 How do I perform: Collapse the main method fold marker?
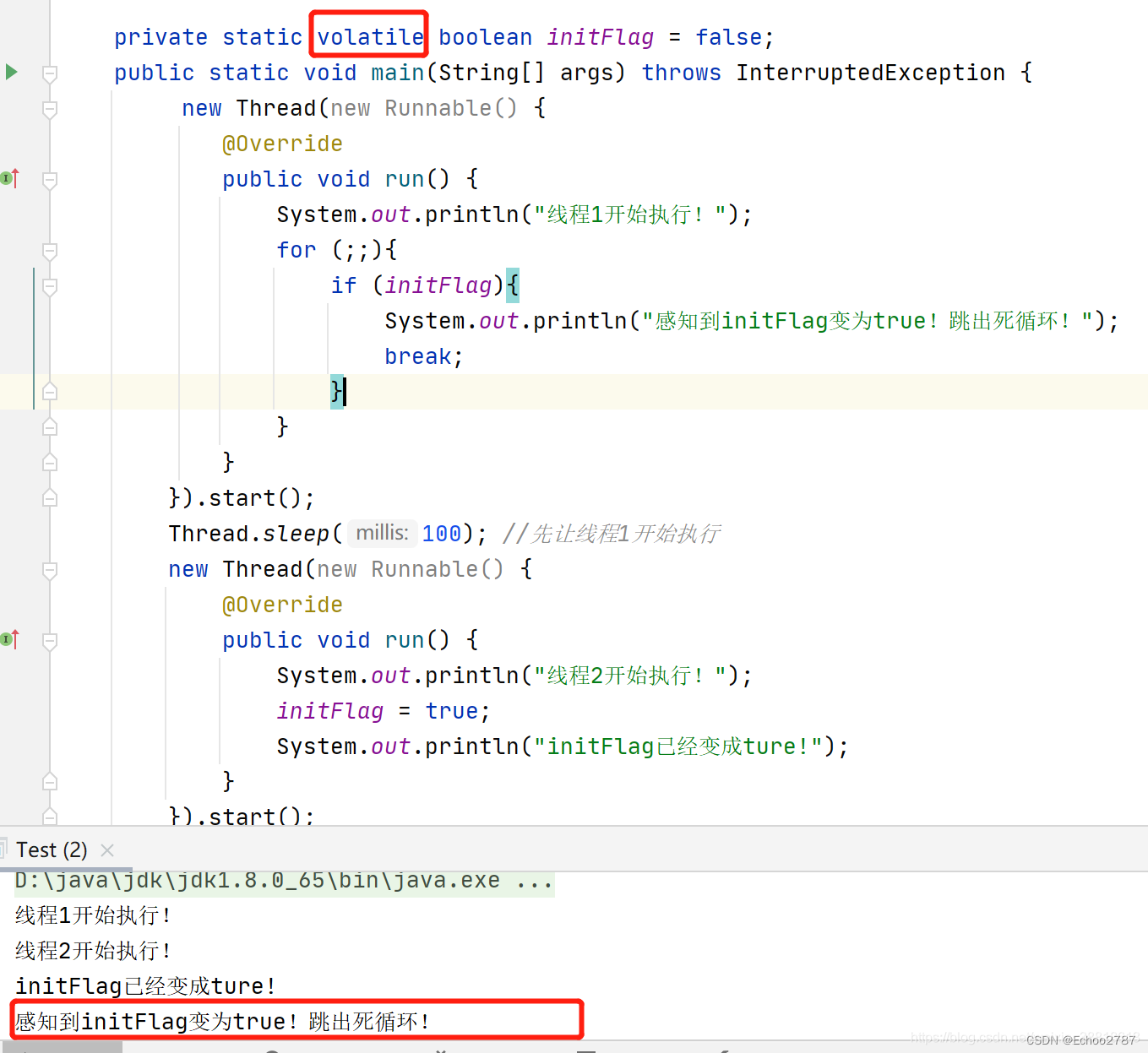pyautogui.click(x=50, y=73)
